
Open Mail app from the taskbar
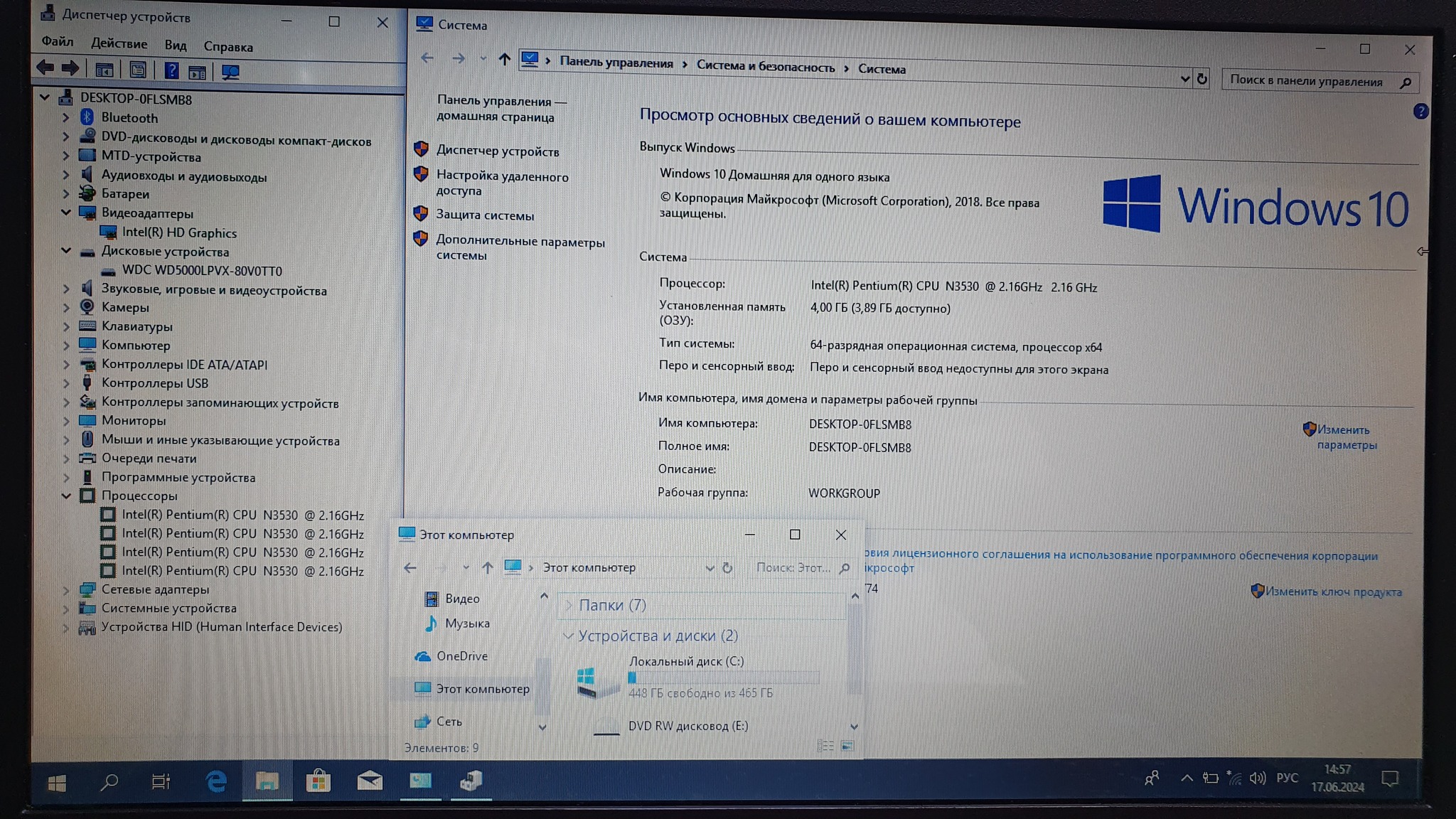369,781
